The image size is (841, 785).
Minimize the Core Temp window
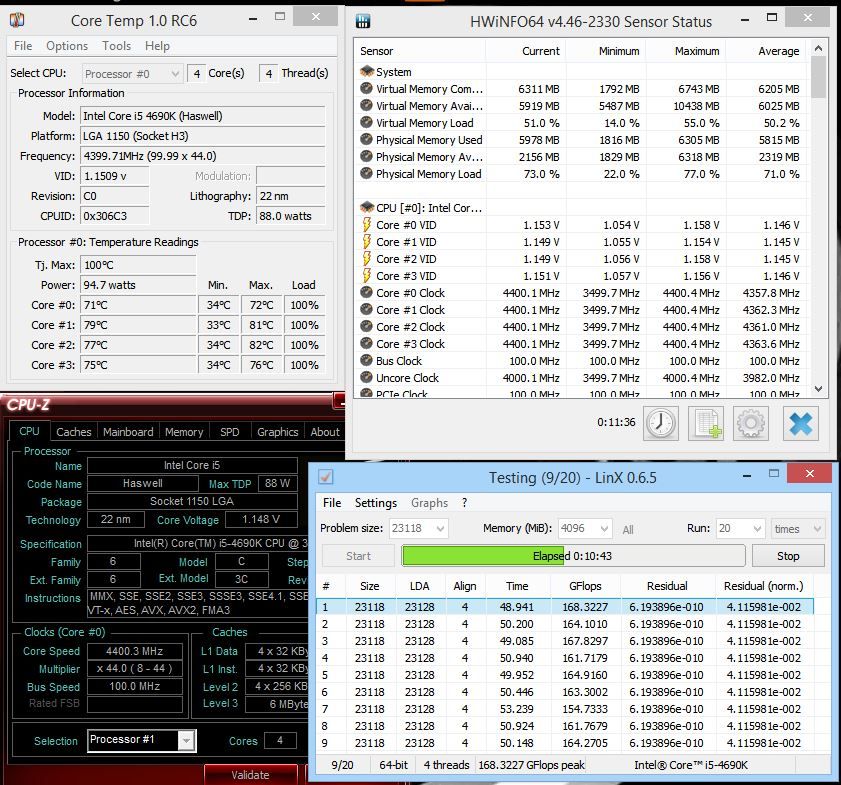tap(253, 19)
